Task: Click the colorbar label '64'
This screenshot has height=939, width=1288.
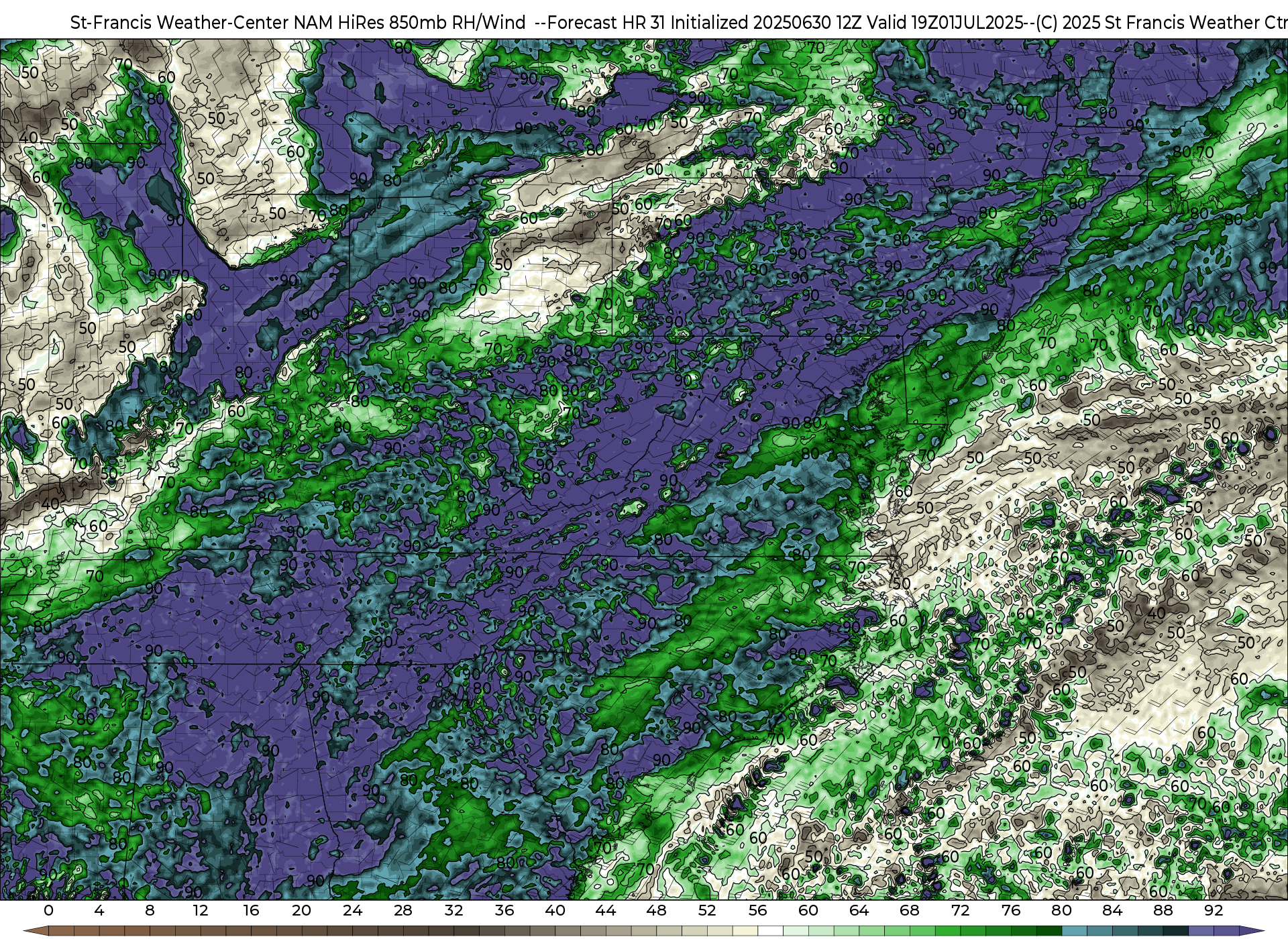Action: tap(859, 910)
